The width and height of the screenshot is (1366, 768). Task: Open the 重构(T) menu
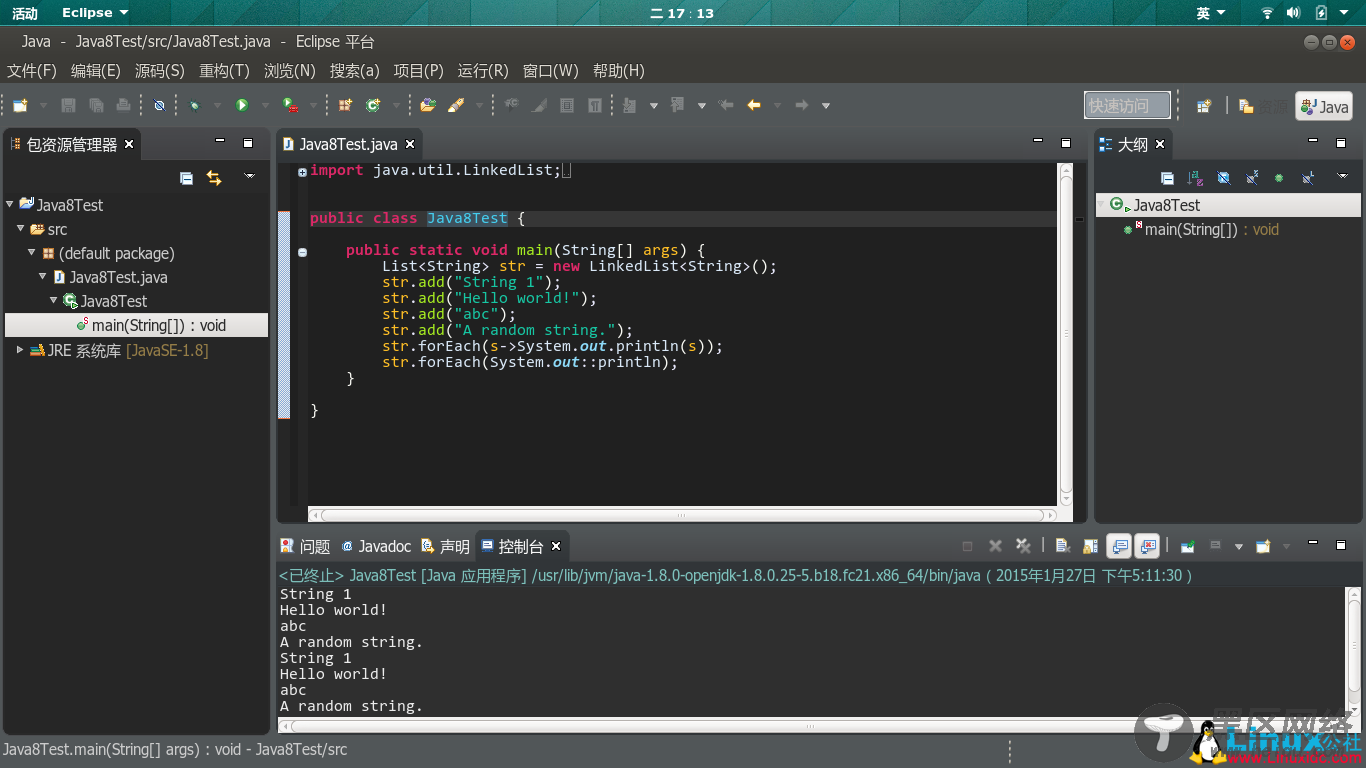[224, 71]
